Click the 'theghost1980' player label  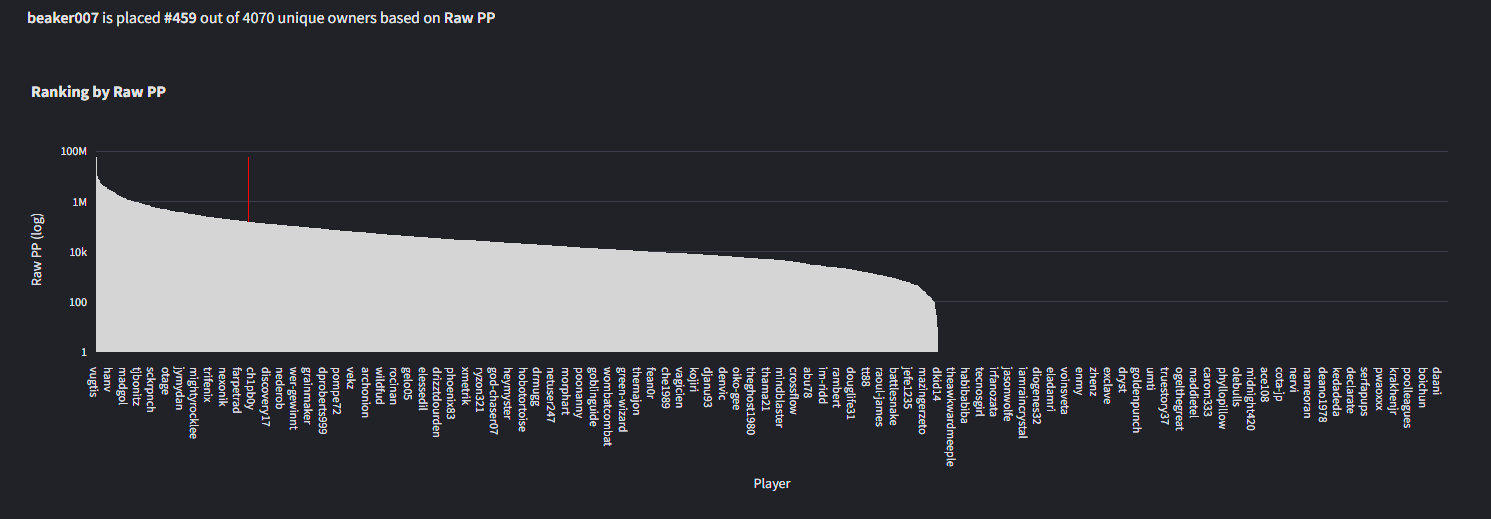click(x=751, y=400)
